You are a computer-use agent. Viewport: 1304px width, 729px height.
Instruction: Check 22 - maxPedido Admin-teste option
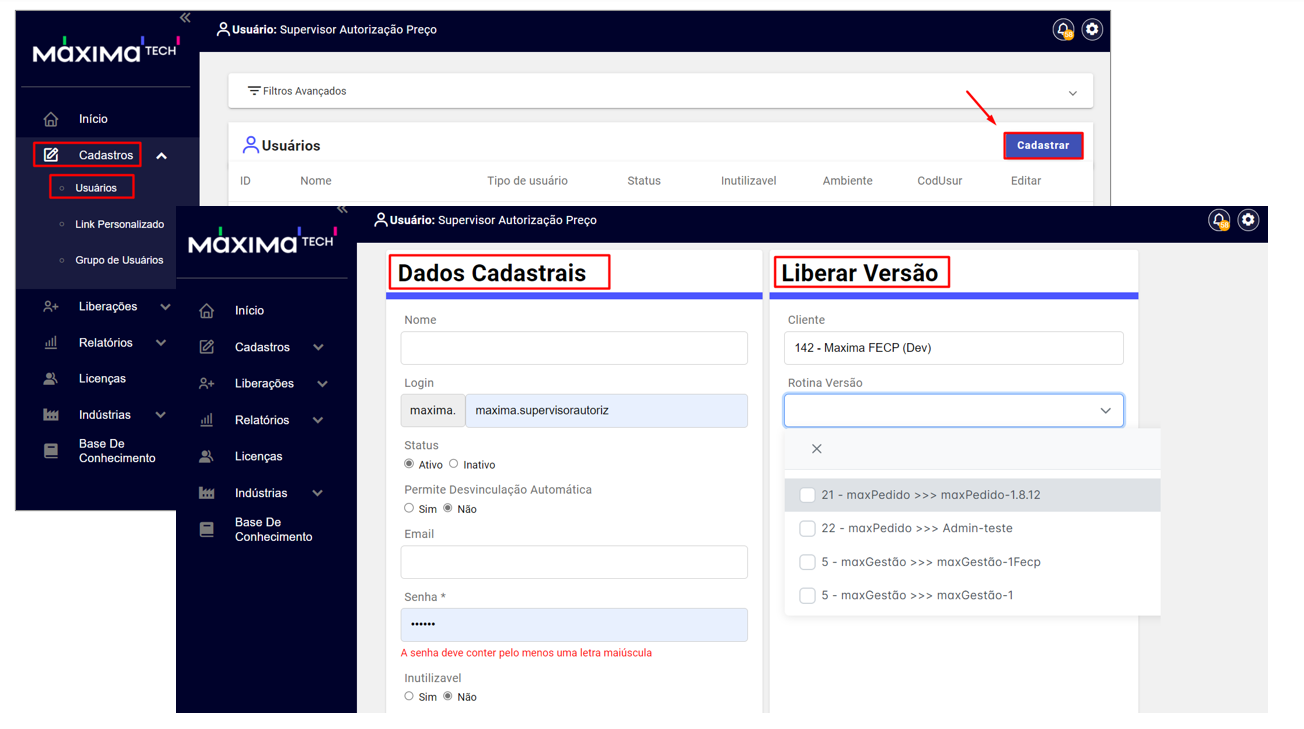[x=807, y=528]
